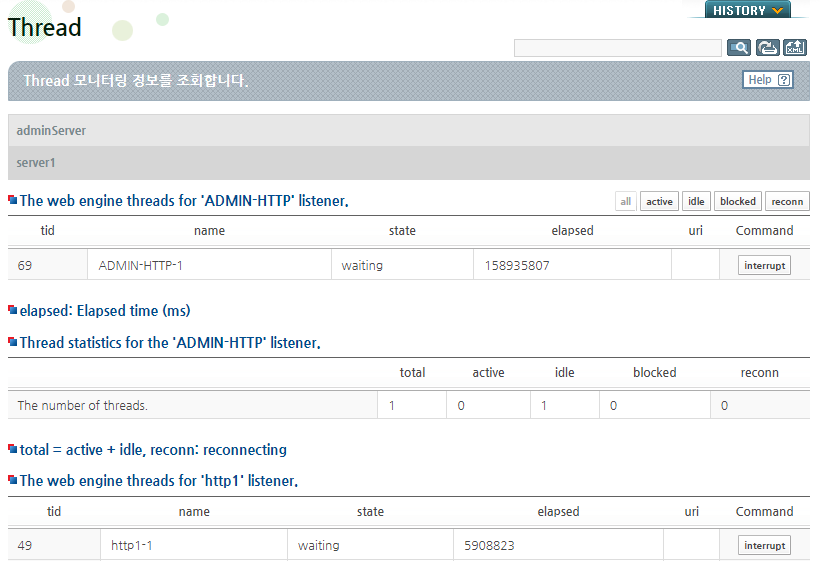Click 'waiting' state of ADMIN-HTTP-1
This screenshot has width=820, height=561.
coord(362,266)
